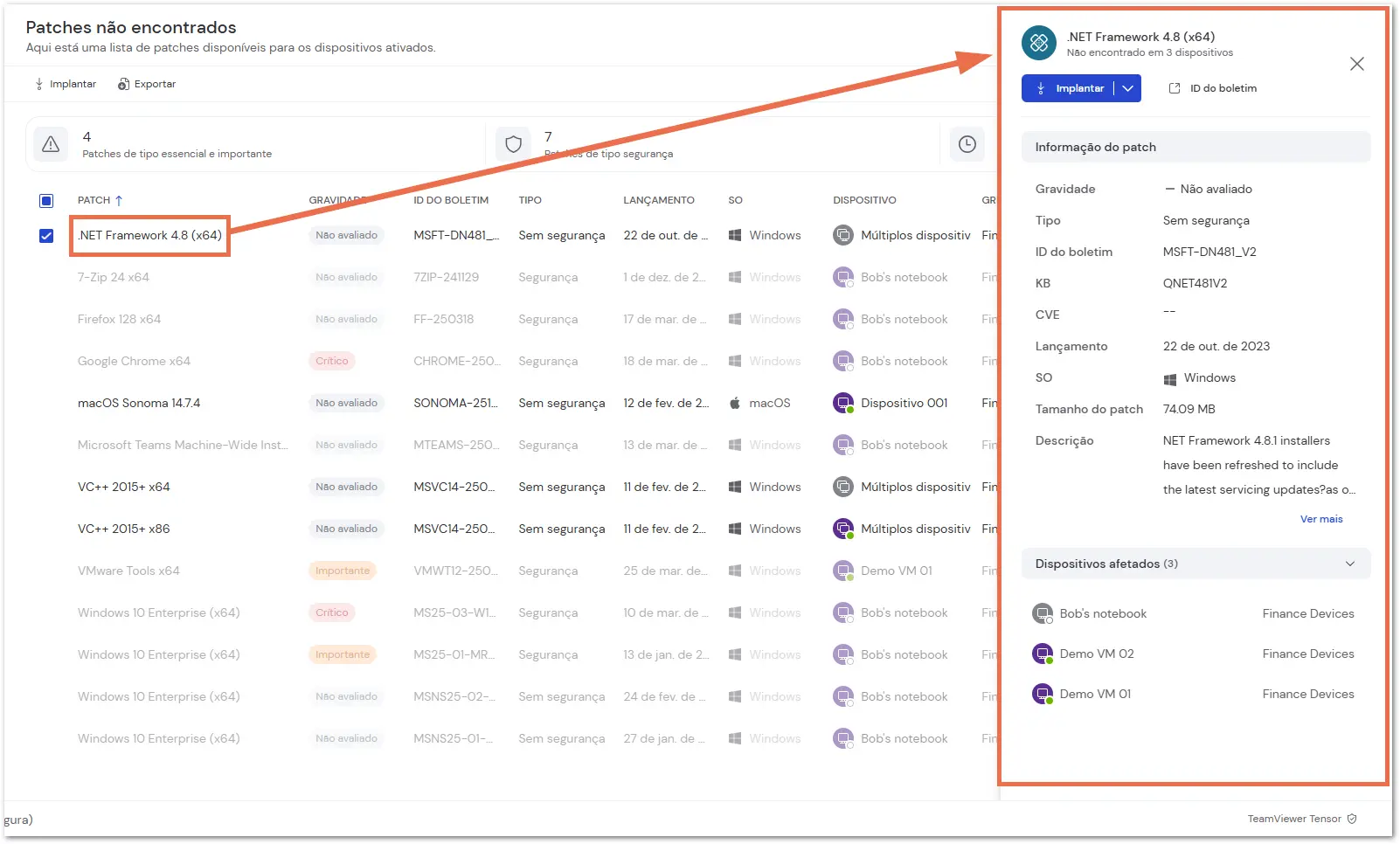
Task: Click the Windows icon in the .NET Framework row
Action: click(735, 235)
